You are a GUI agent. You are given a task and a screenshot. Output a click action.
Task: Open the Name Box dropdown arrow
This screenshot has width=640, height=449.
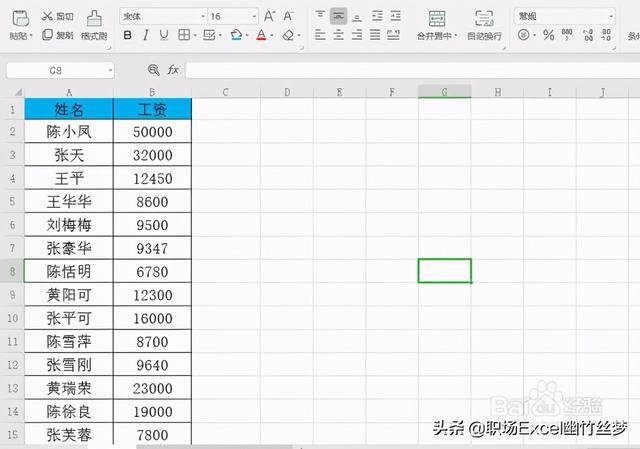[110, 71]
